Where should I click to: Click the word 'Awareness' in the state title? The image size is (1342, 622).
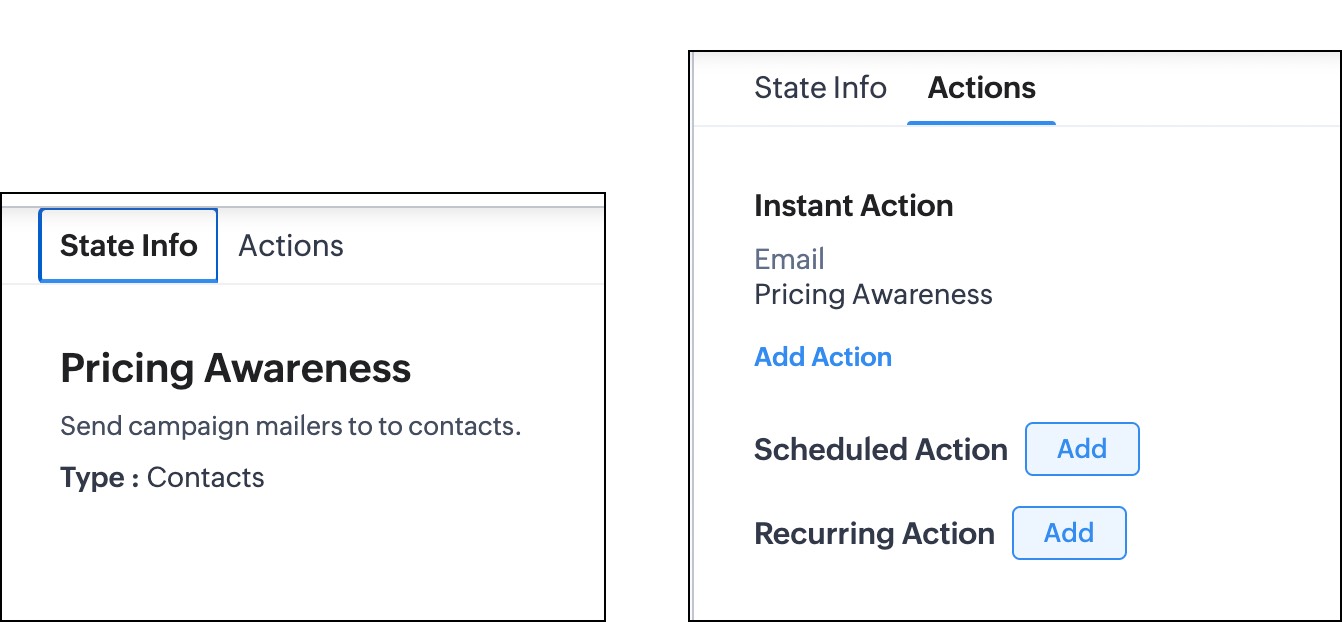coord(308,369)
